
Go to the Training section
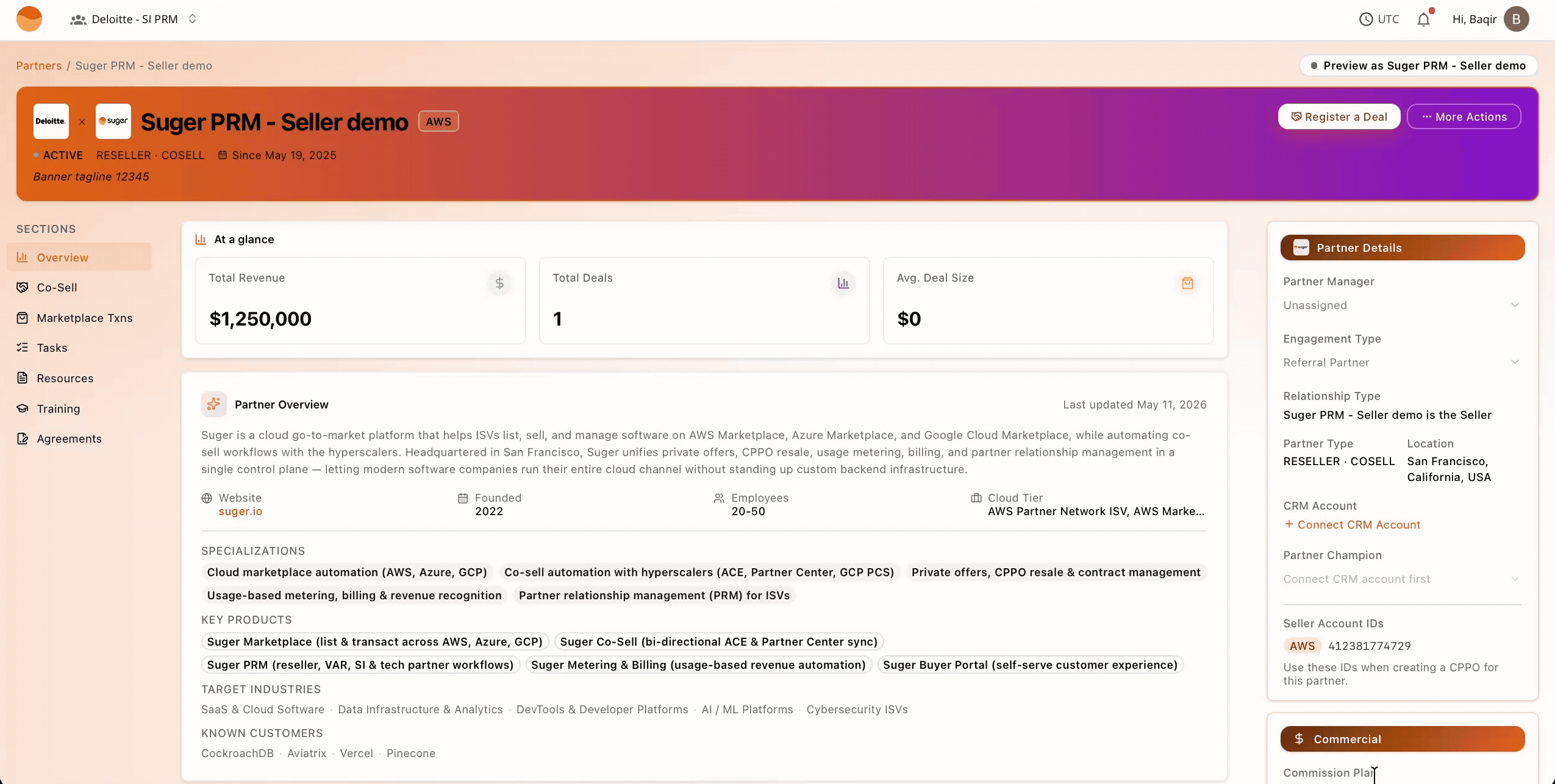click(79, 409)
